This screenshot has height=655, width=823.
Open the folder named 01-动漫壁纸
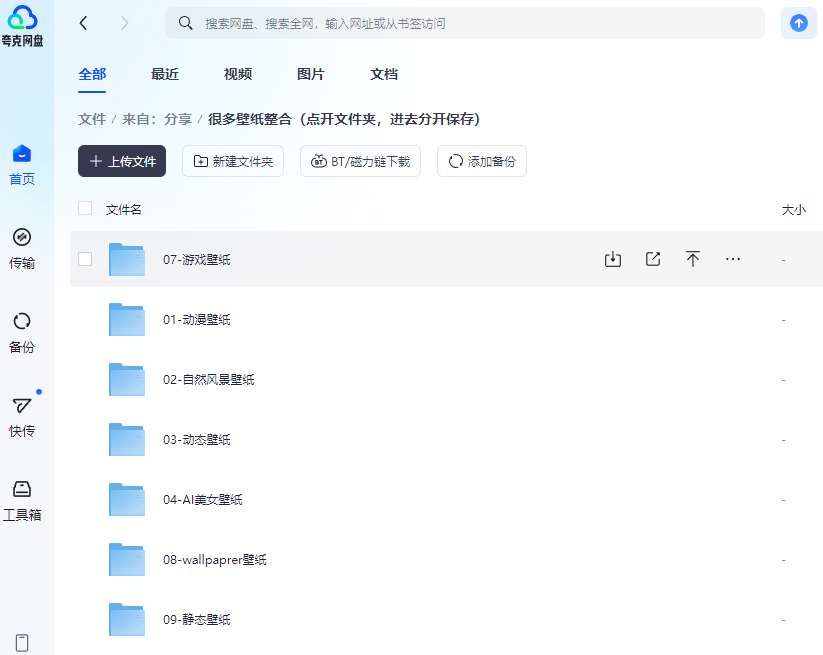click(x=197, y=320)
